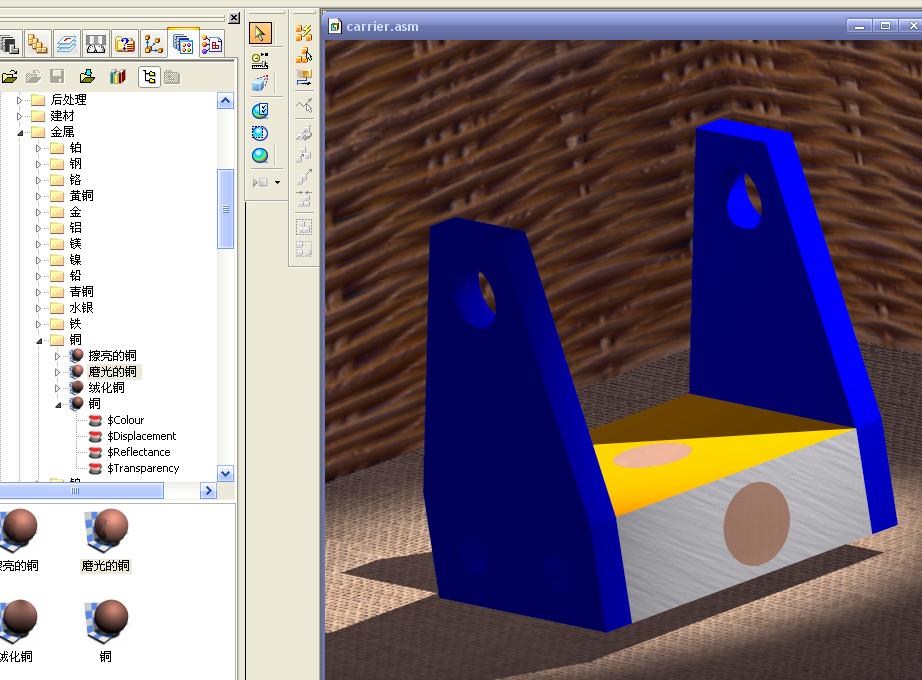Image resolution: width=922 pixels, height=680 pixels.
Task: Select the 镁 folder in the tree
Action: click(75, 244)
